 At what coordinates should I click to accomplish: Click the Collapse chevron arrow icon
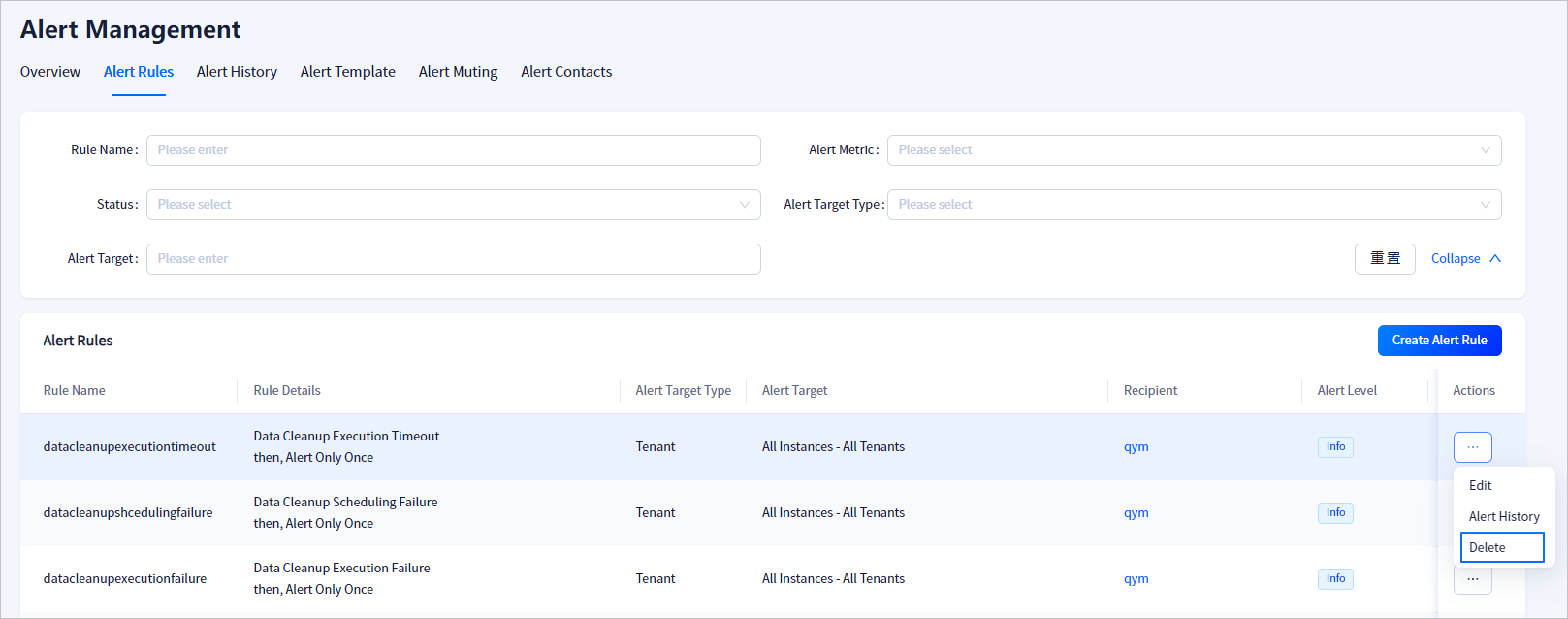[1495, 259]
